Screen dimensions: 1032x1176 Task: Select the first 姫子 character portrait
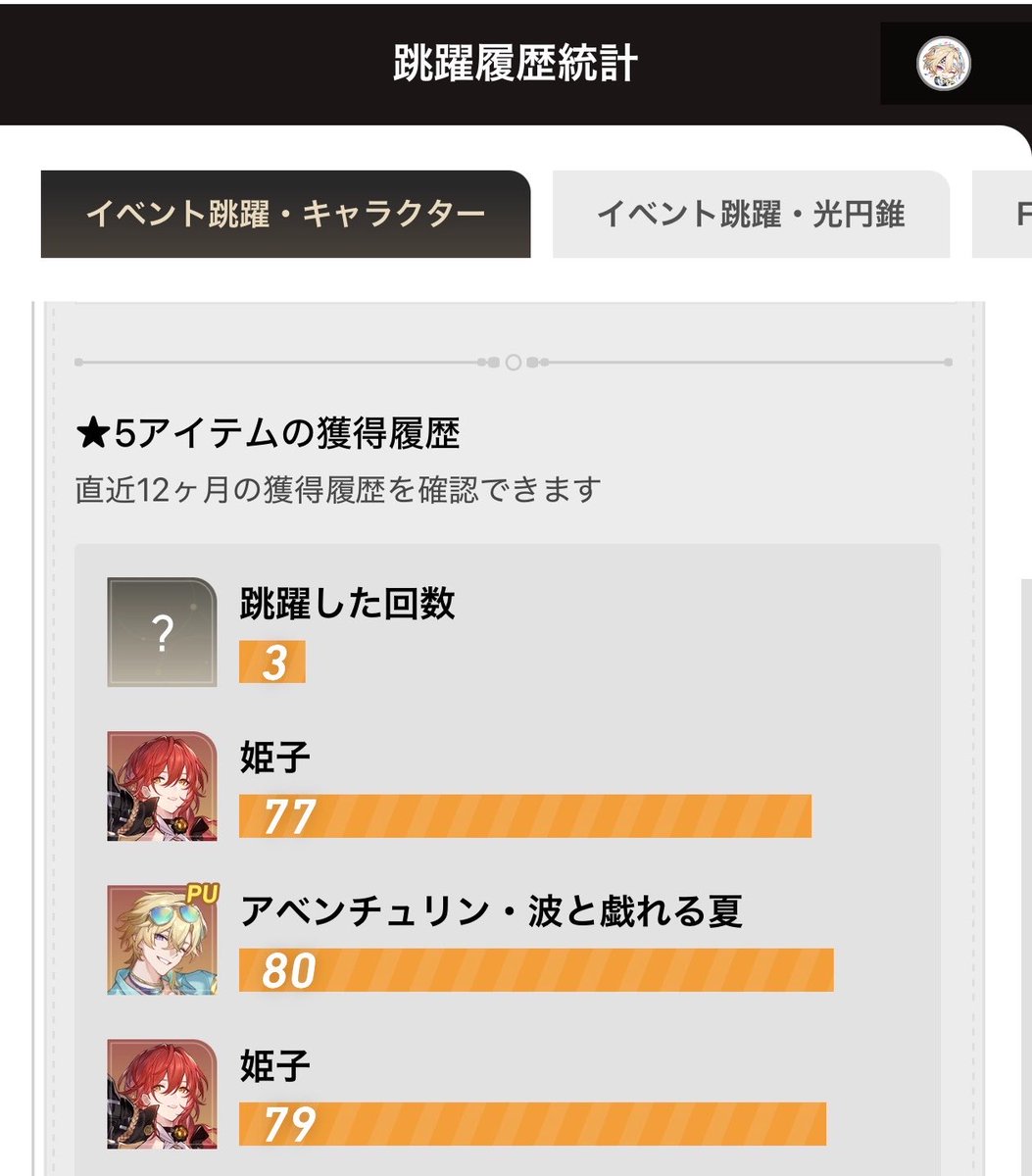pos(162,786)
